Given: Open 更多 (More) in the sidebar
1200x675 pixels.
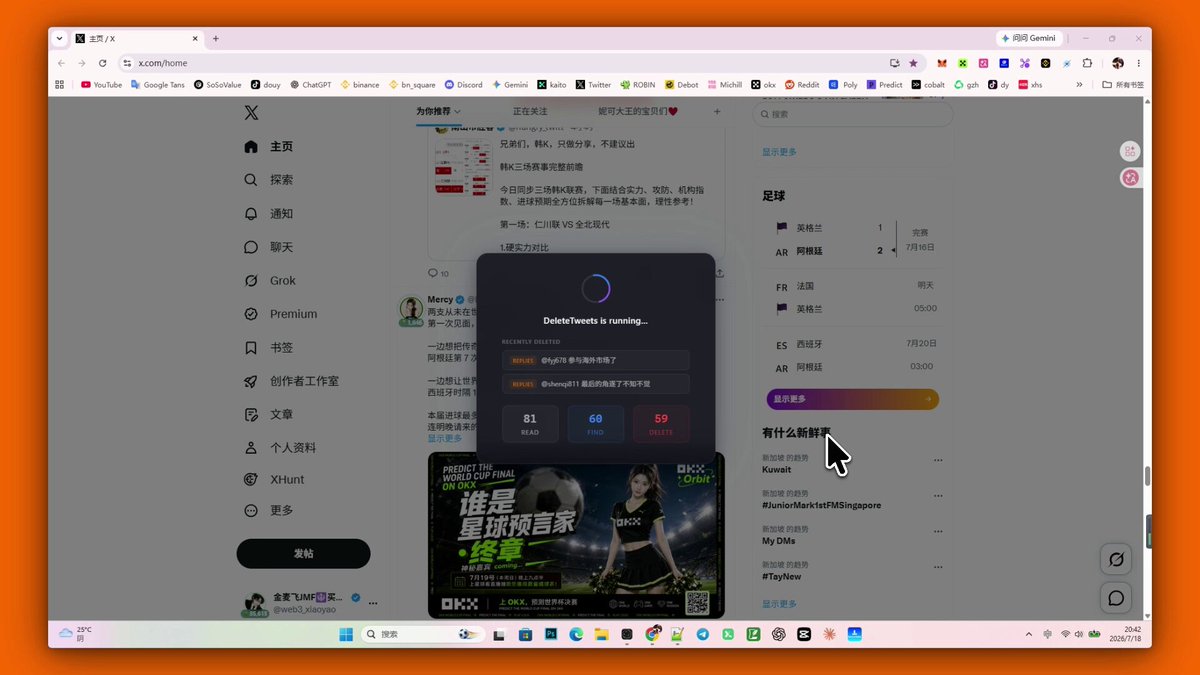Looking at the screenshot, I should pos(269,510).
